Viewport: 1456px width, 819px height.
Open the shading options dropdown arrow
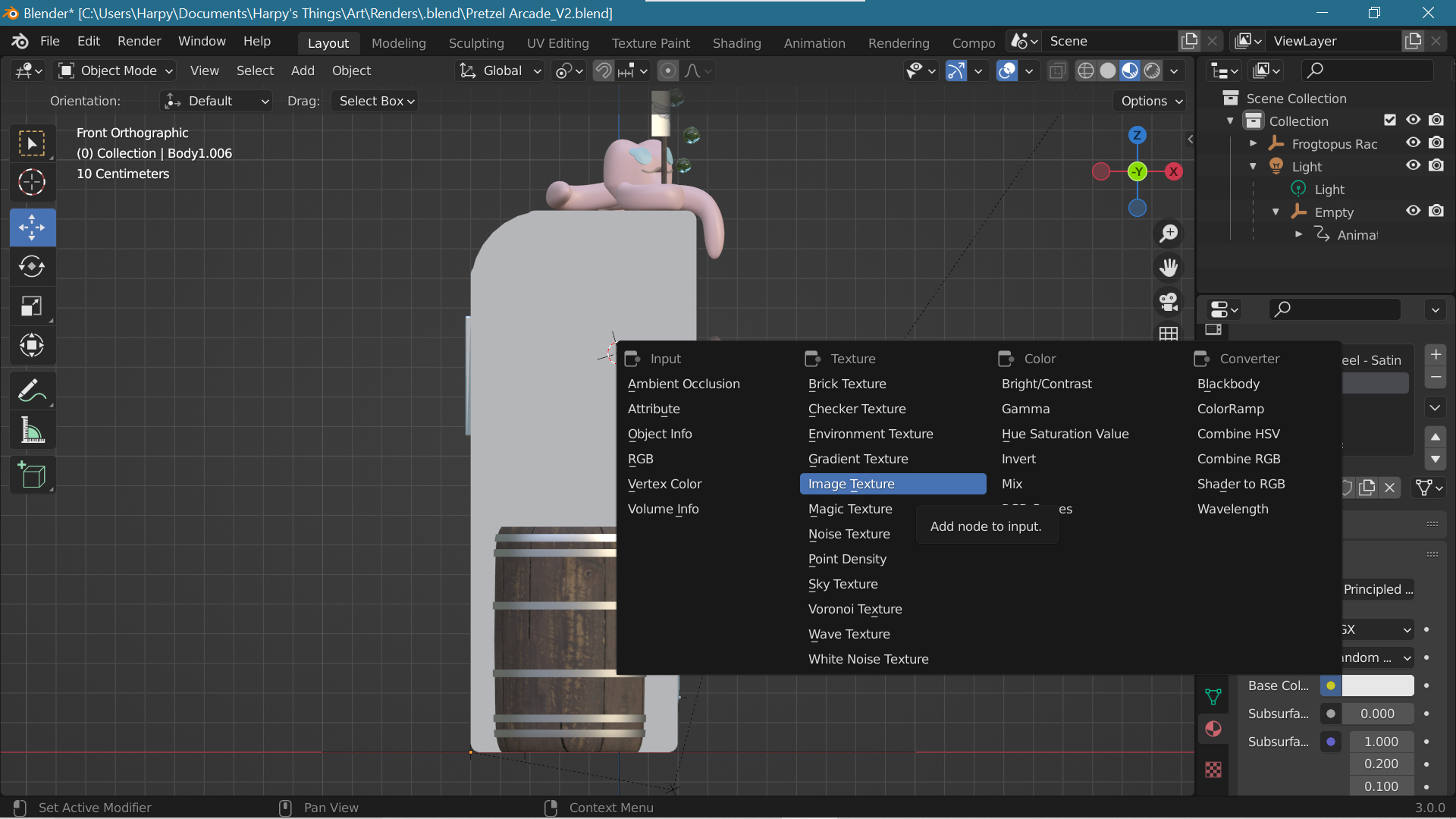[1174, 71]
